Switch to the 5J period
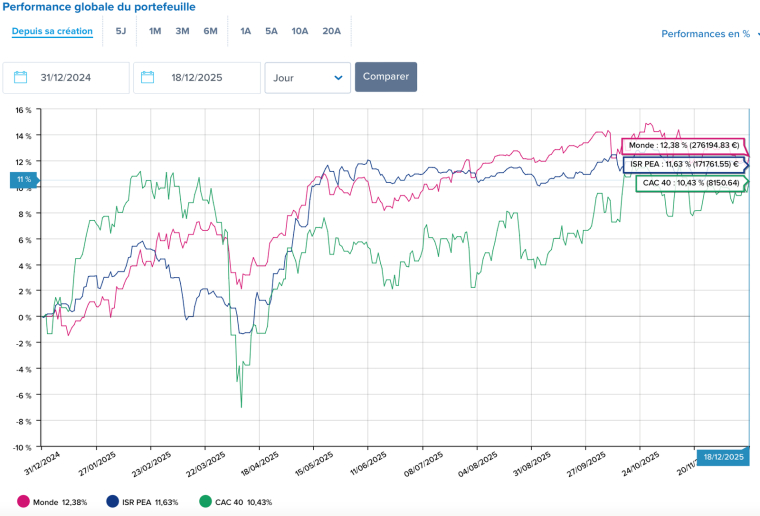The width and height of the screenshot is (760, 516). point(121,31)
